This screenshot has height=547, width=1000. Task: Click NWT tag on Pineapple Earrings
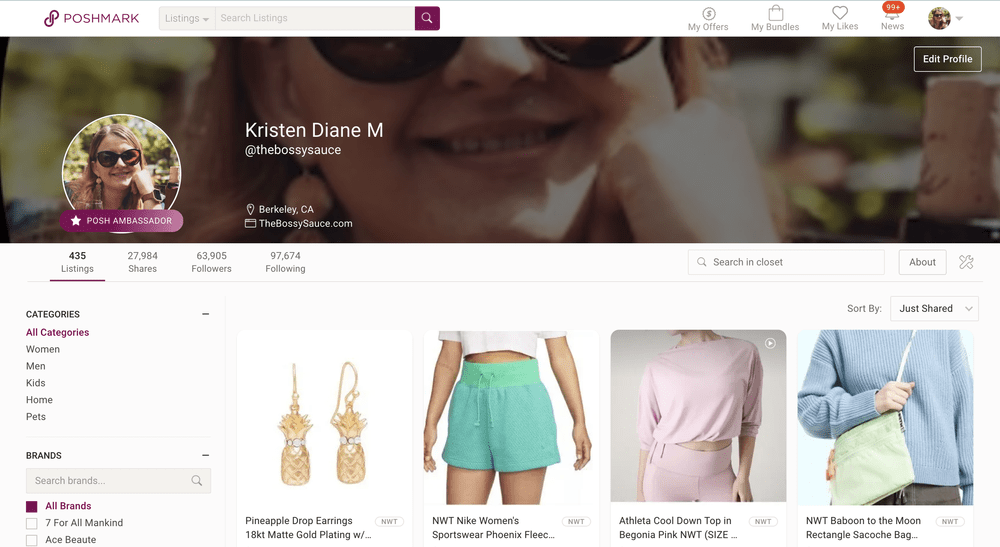(389, 521)
